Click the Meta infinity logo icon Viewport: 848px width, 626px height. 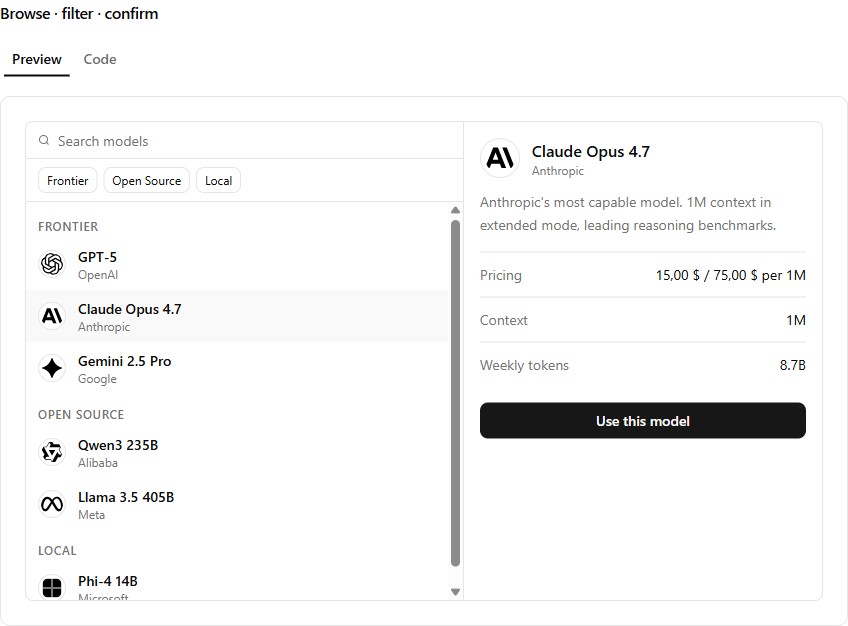52,504
